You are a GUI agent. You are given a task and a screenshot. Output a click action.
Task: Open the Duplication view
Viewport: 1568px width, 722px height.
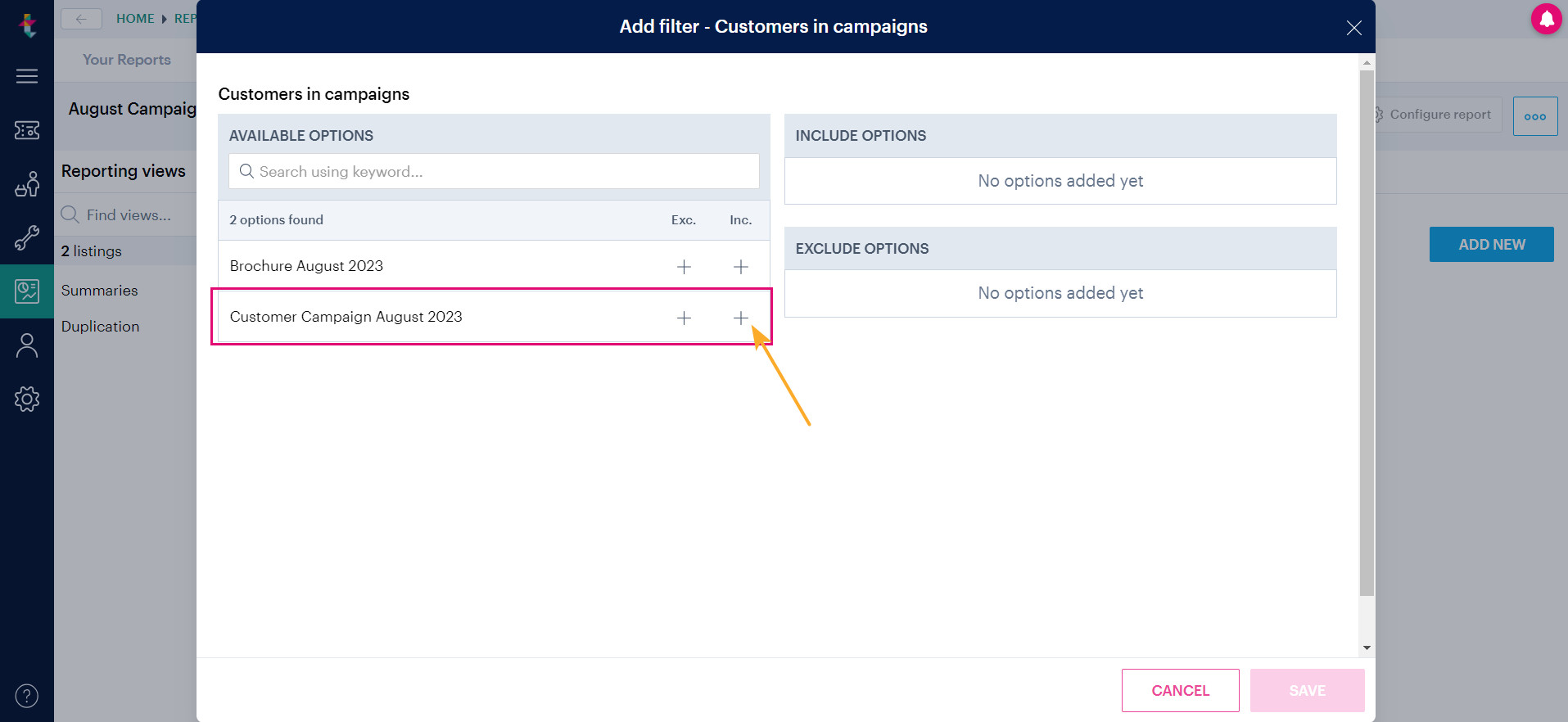pyautogui.click(x=101, y=327)
